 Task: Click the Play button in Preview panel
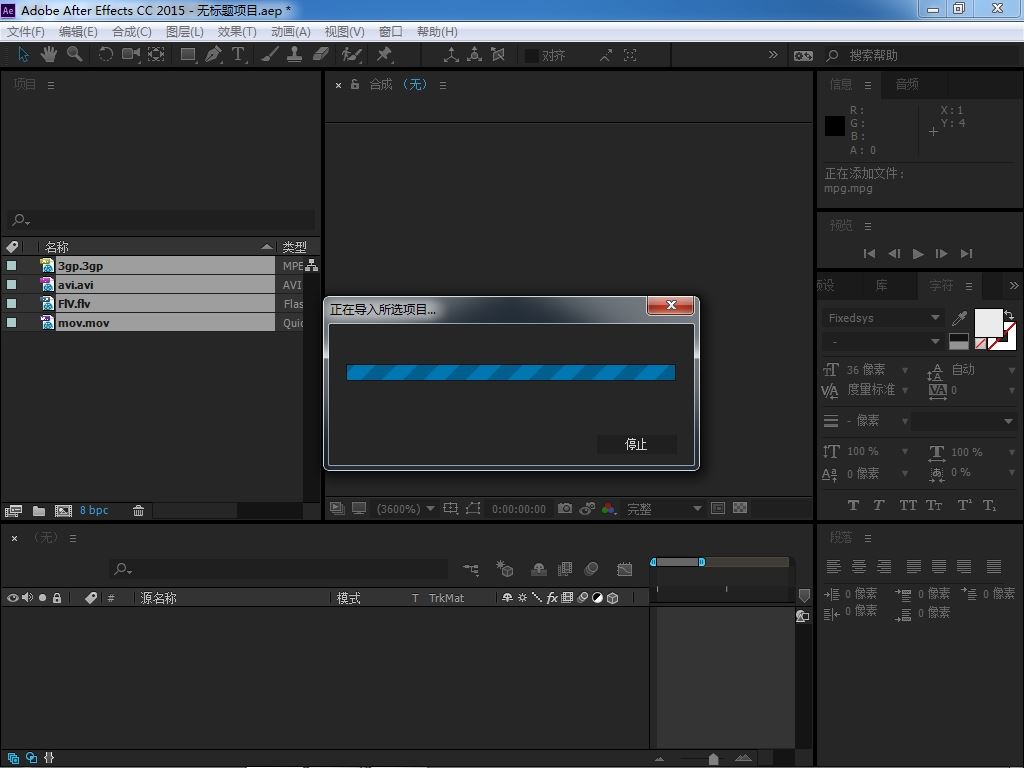918,253
